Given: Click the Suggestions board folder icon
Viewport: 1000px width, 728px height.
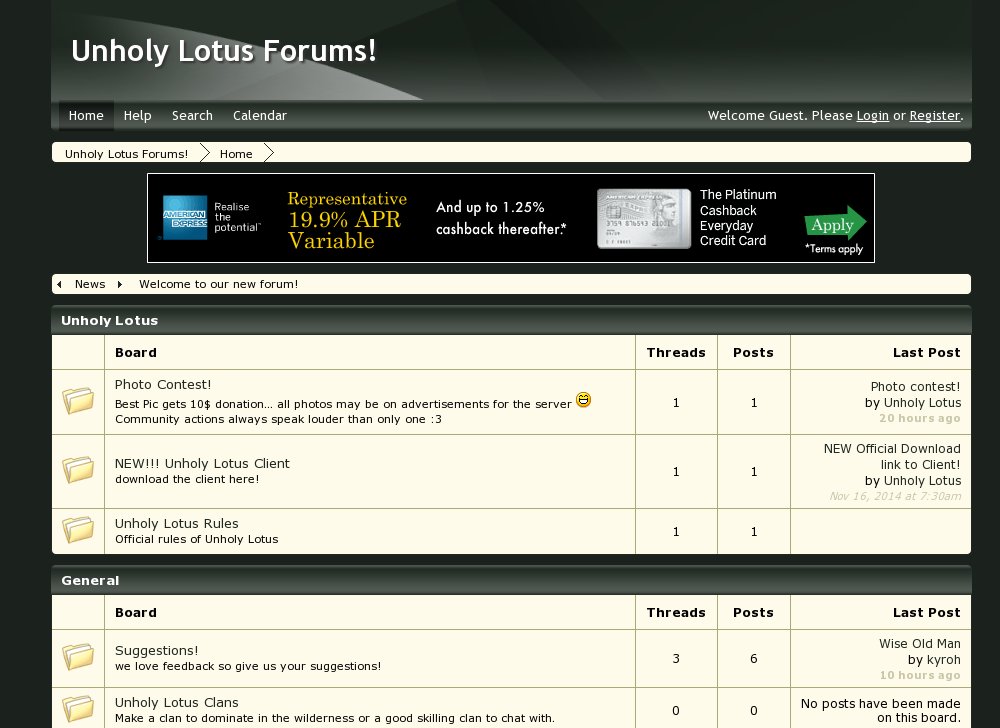Looking at the screenshot, I should click(x=78, y=657).
